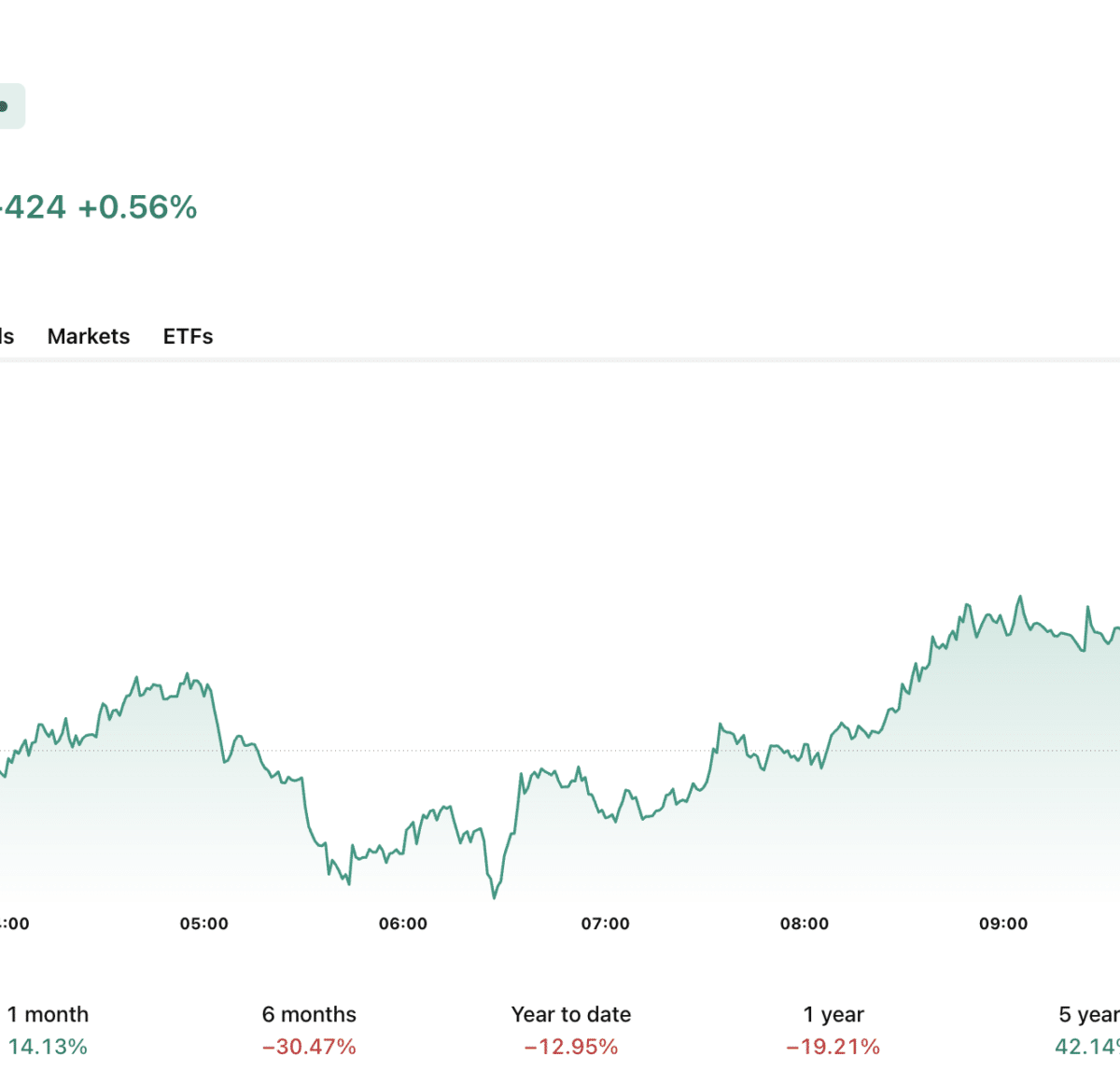Click the 05:00 time axis label

(x=203, y=923)
